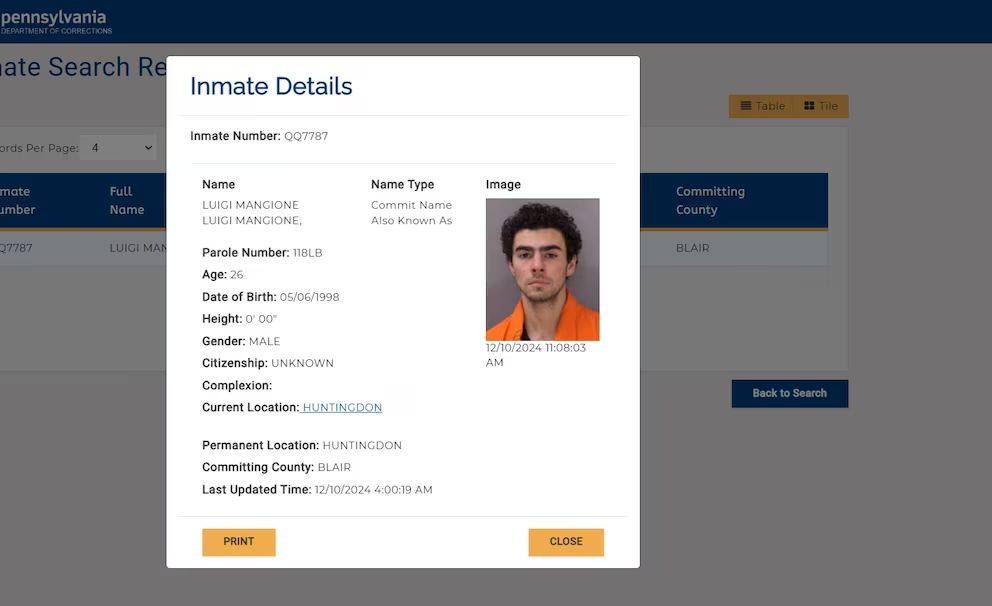
Task: Click the PRINT button
Action: click(x=239, y=542)
